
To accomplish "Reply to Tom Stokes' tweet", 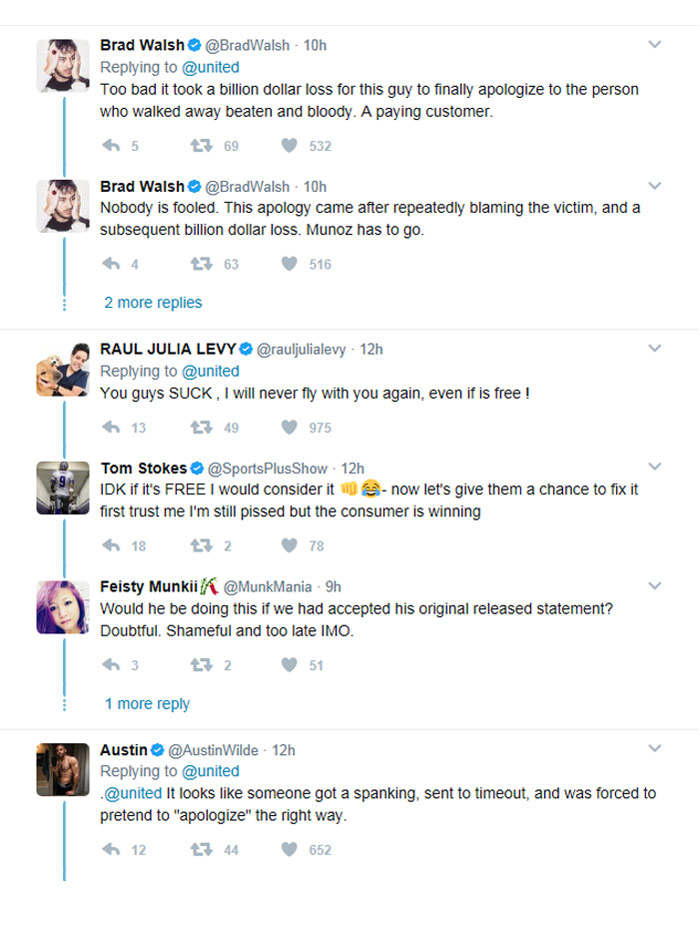I will pos(112,546).
